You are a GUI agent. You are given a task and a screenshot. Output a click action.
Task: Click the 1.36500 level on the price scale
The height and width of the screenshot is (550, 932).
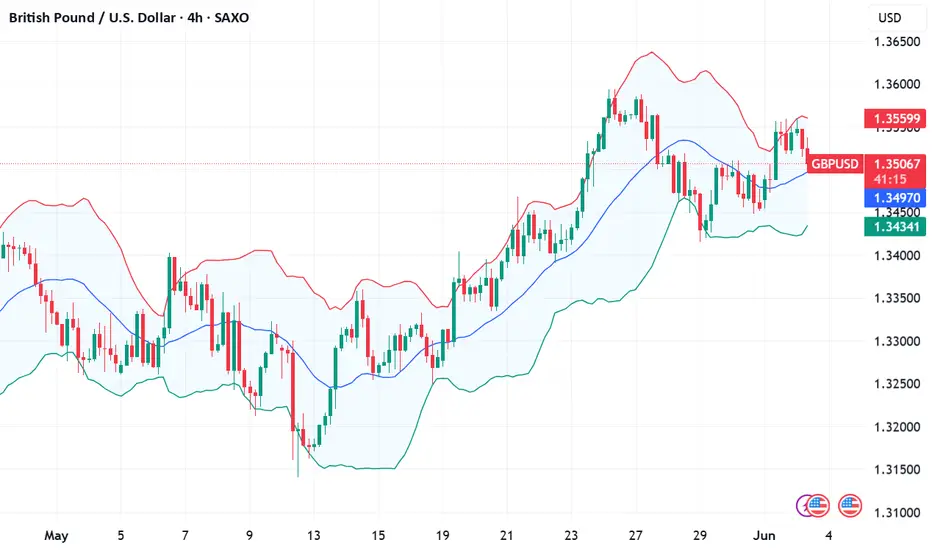pyautogui.click(x=896, y=42)
